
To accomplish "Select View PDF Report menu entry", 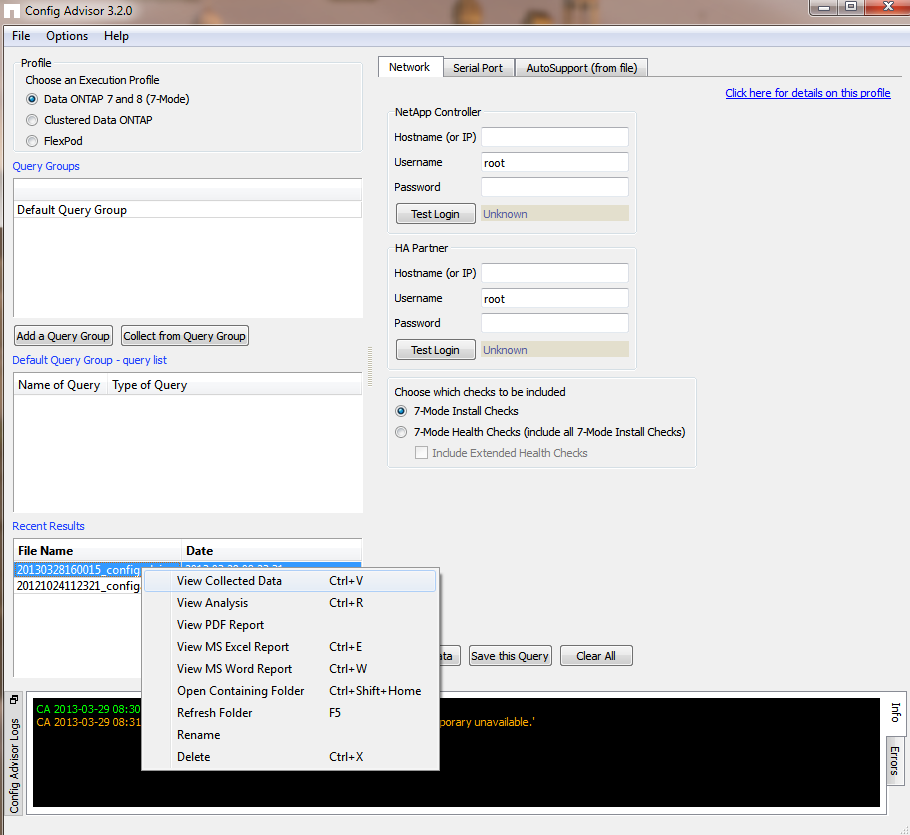I will click(x=290, y=625).
